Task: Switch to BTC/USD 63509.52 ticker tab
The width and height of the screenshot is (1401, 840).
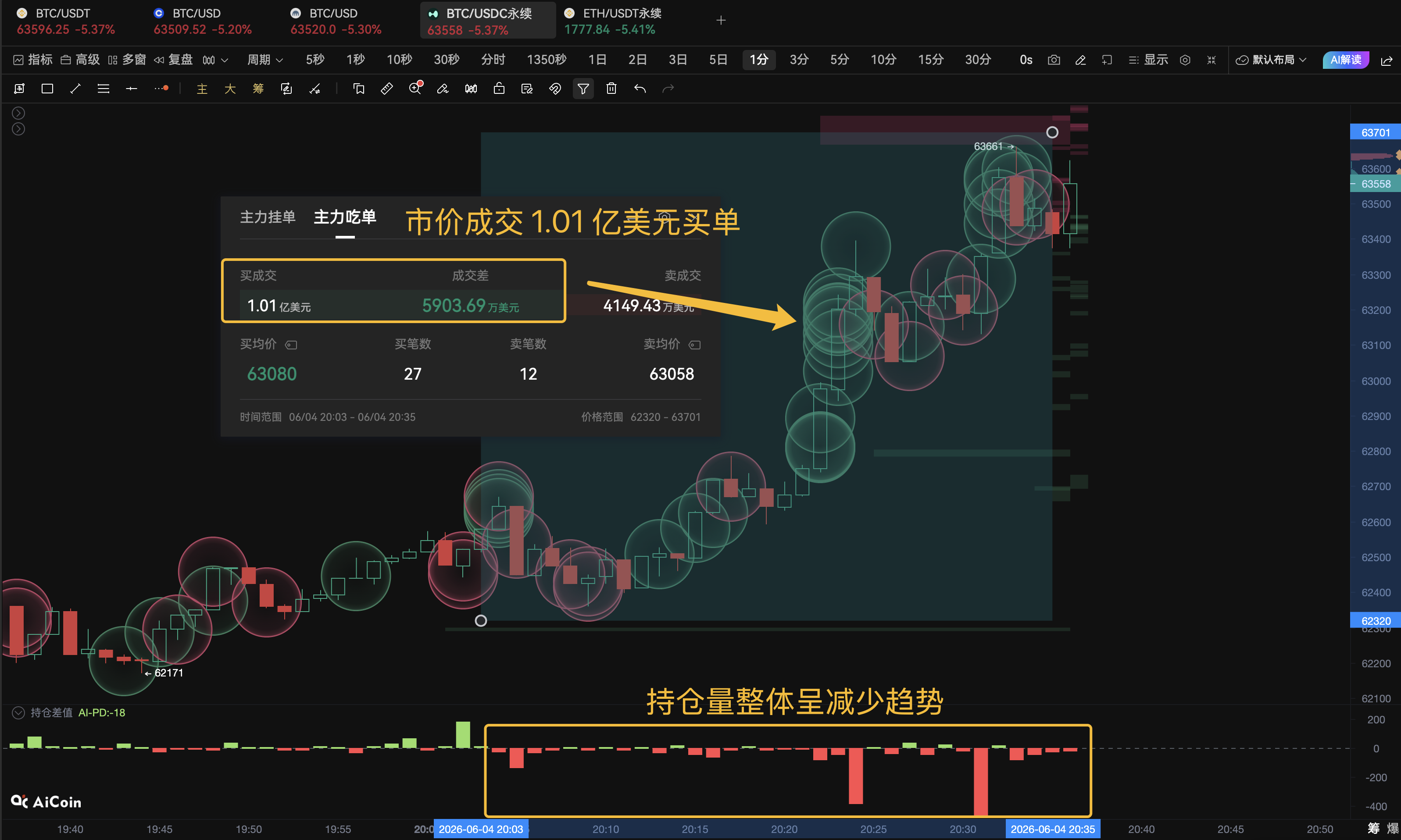Action: [202, 21]
